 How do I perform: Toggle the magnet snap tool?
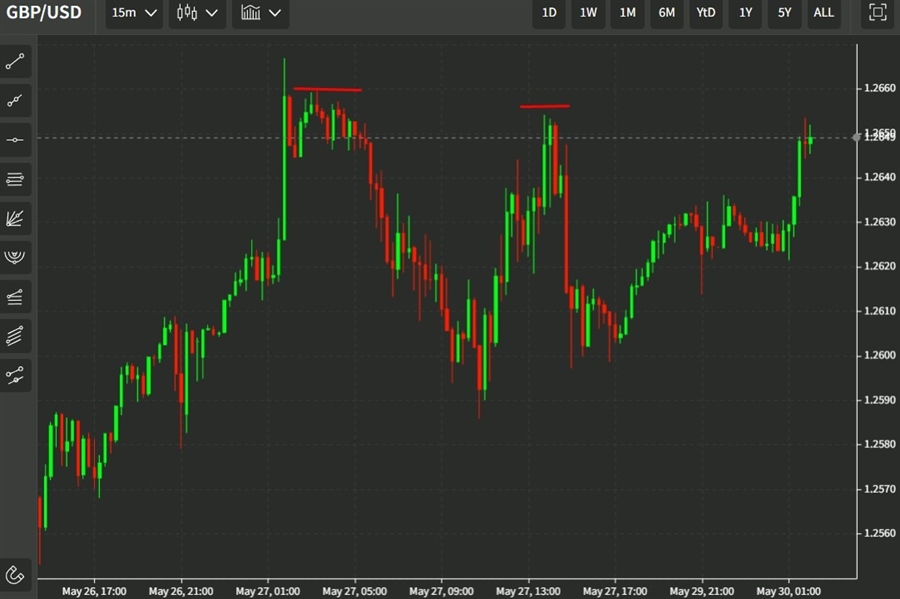coord(15,574)
